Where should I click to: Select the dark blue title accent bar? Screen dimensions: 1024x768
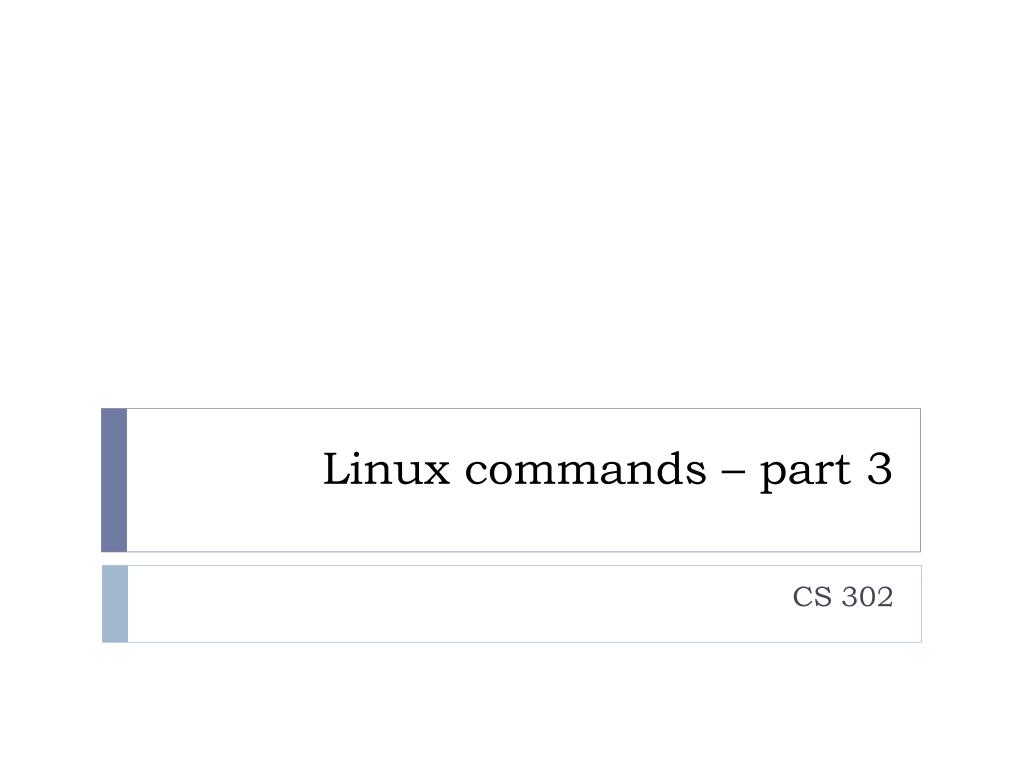[114, 480]
